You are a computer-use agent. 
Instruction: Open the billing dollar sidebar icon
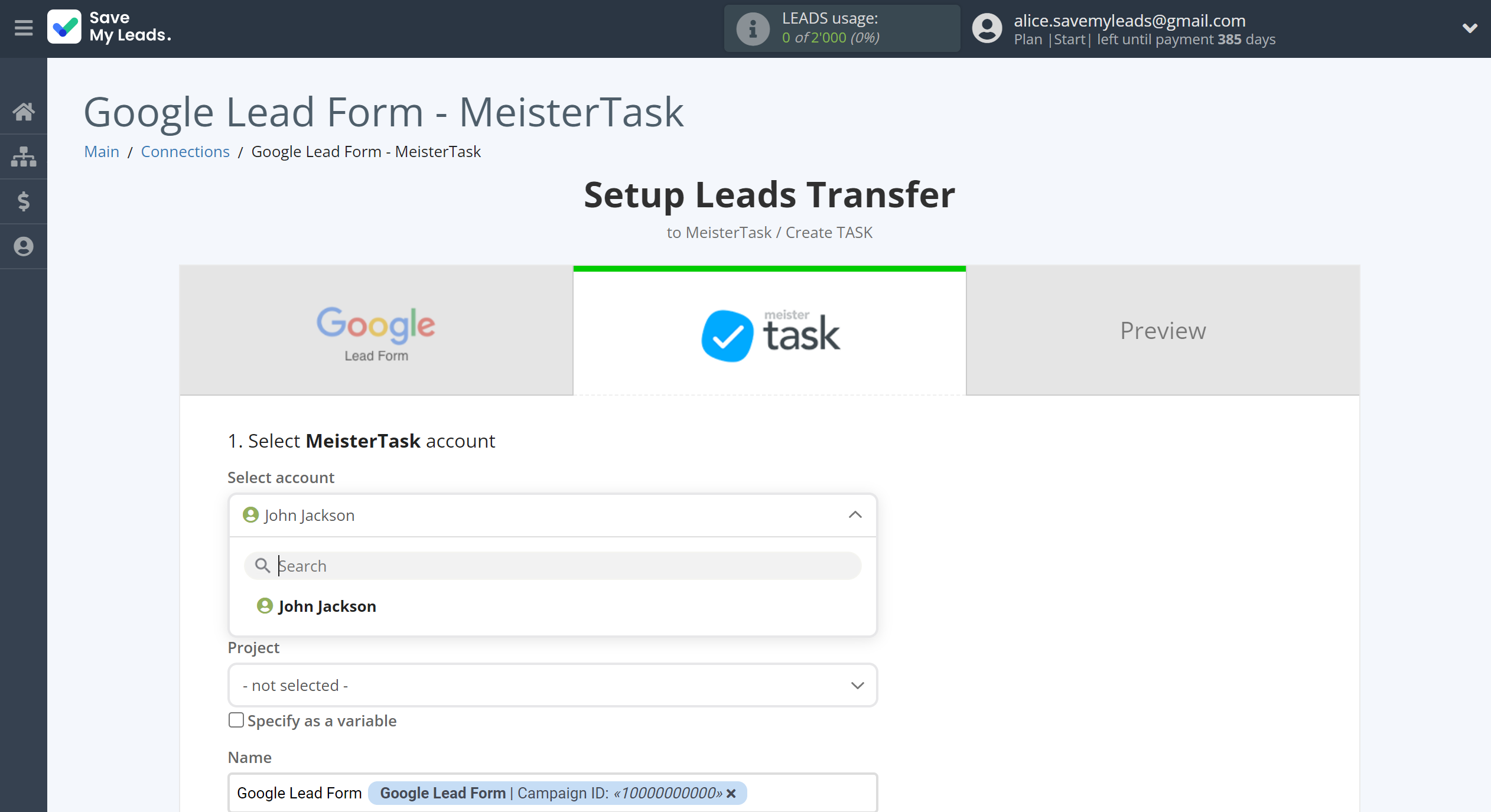point(24,201)
